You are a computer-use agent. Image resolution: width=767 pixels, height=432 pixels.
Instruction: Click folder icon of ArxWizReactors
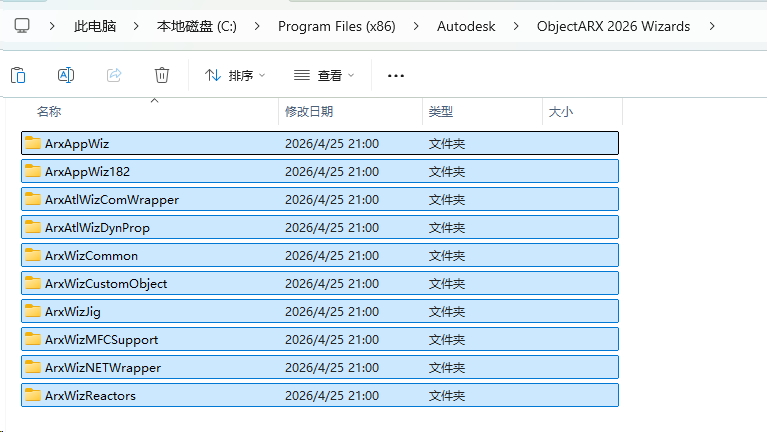click(33, 394)
